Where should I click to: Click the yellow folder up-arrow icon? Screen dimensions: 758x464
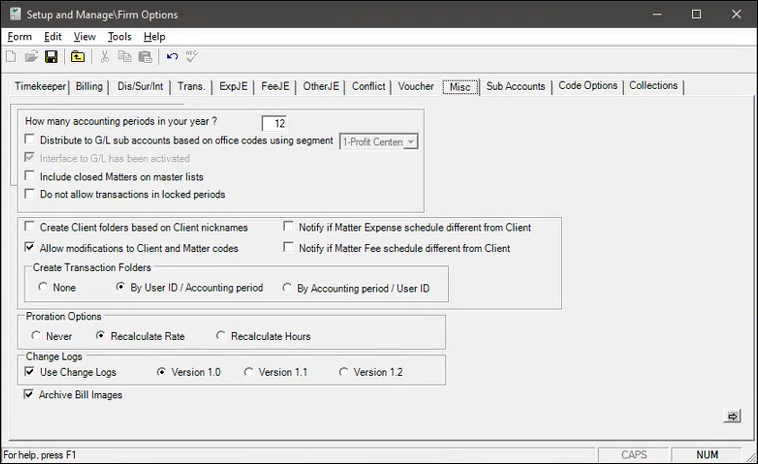78,57
